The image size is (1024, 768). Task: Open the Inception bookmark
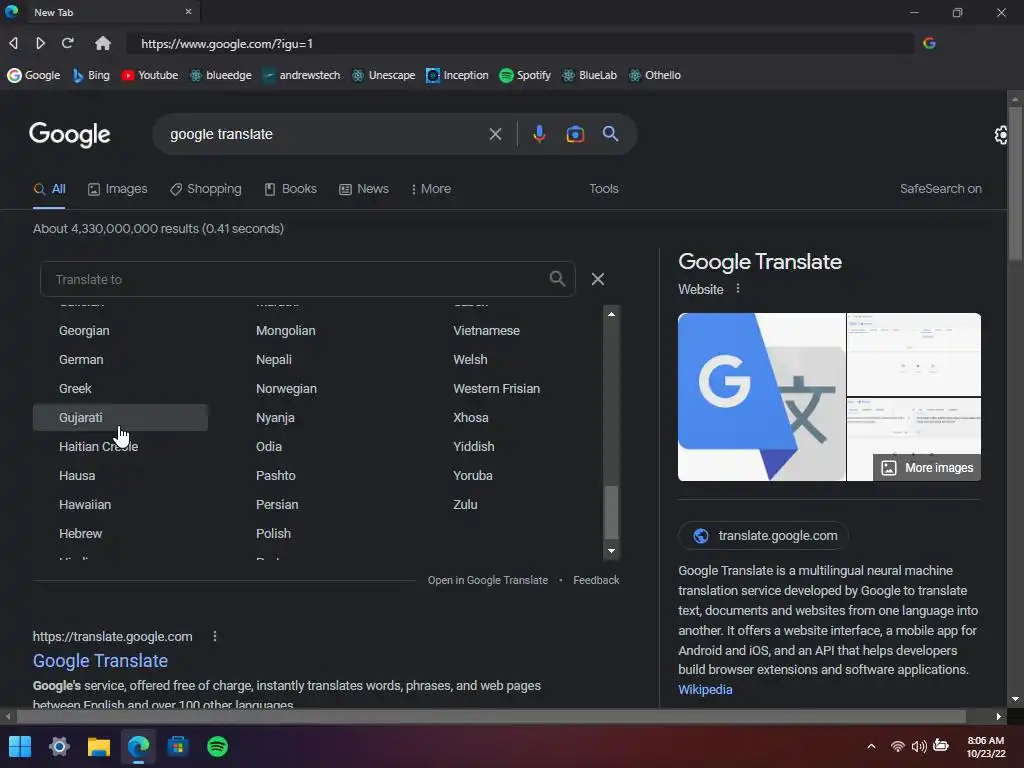coord(457,75)
